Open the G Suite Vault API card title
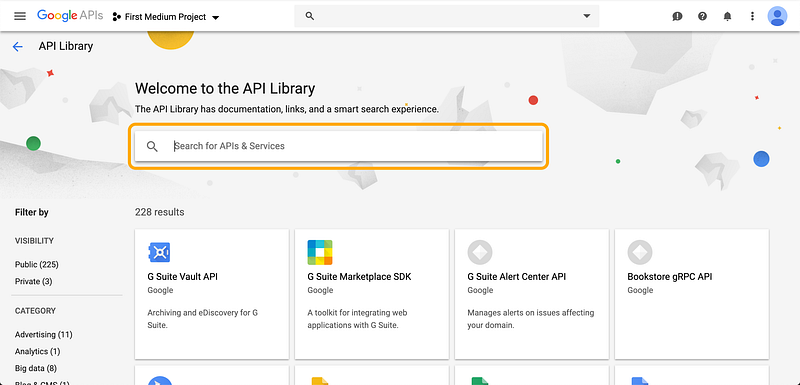Image resolution: width=800 pixels, height=385 pixels. pyautogui.click(x=183, y=277)
